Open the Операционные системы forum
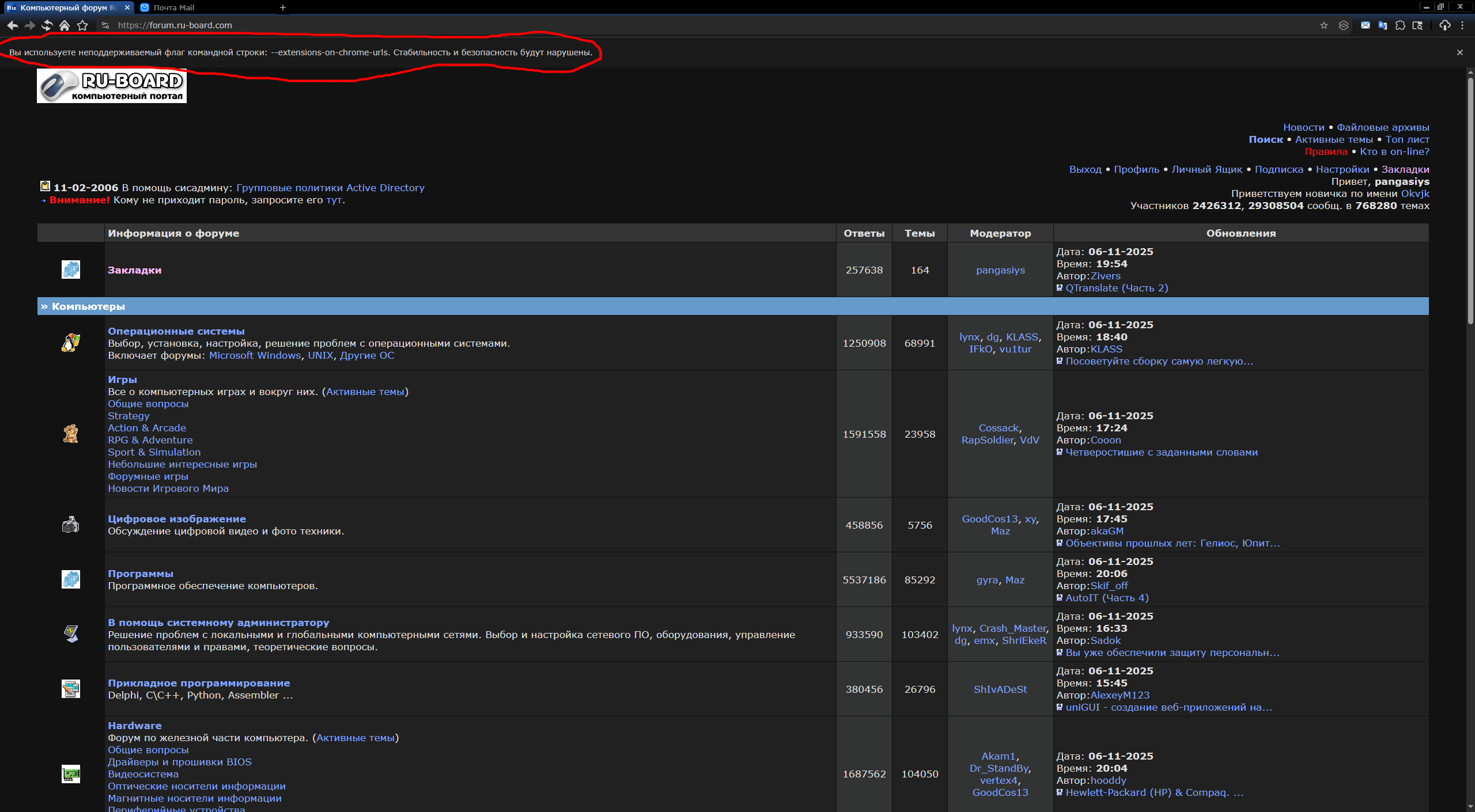Image resolution: width=1475 pixels, height=812 pixels. point(176,331)
